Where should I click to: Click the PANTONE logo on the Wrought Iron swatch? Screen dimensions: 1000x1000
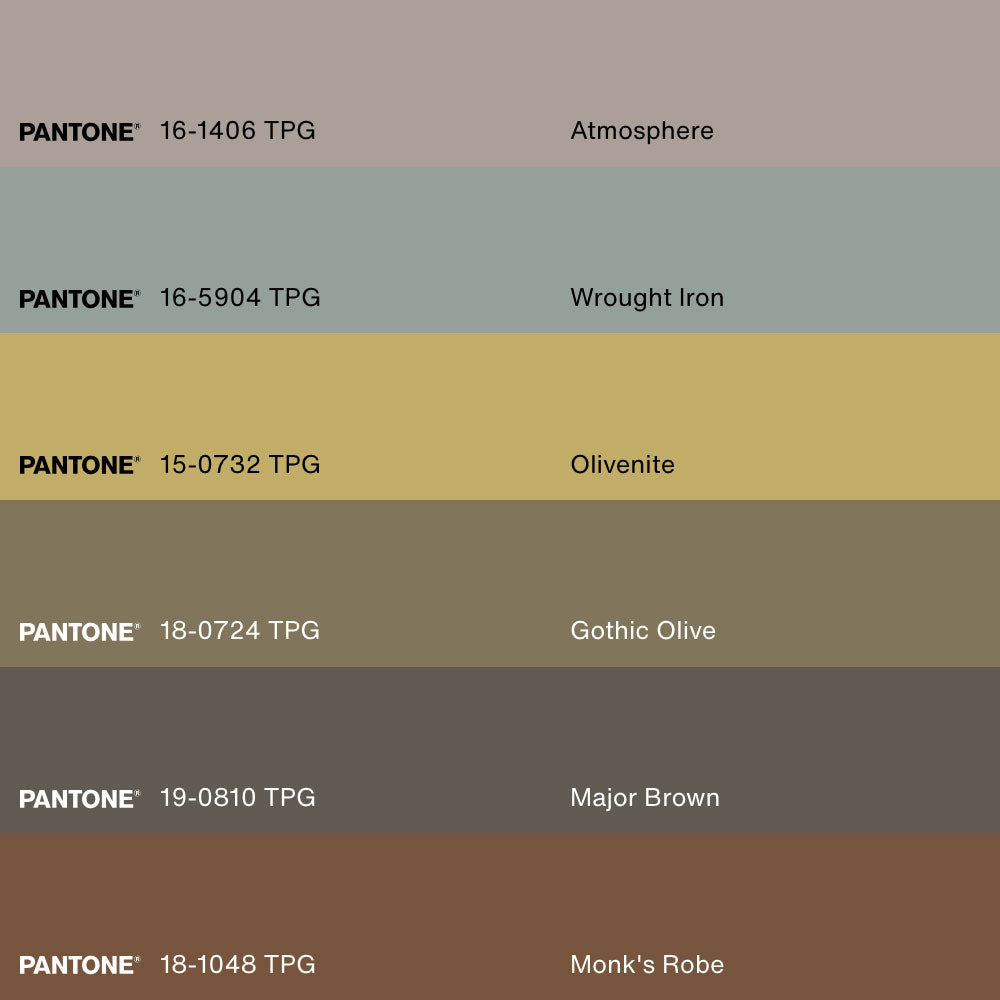point(79,299)
